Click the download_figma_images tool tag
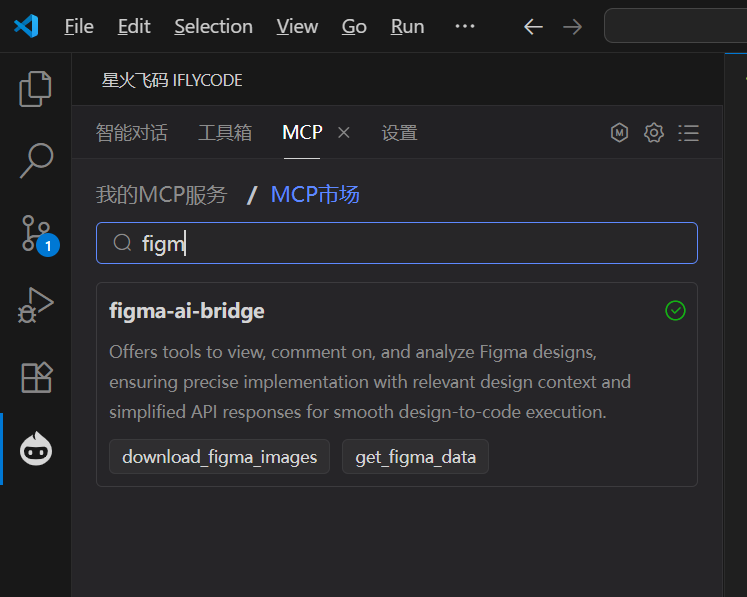 click(x=219, y=457)
